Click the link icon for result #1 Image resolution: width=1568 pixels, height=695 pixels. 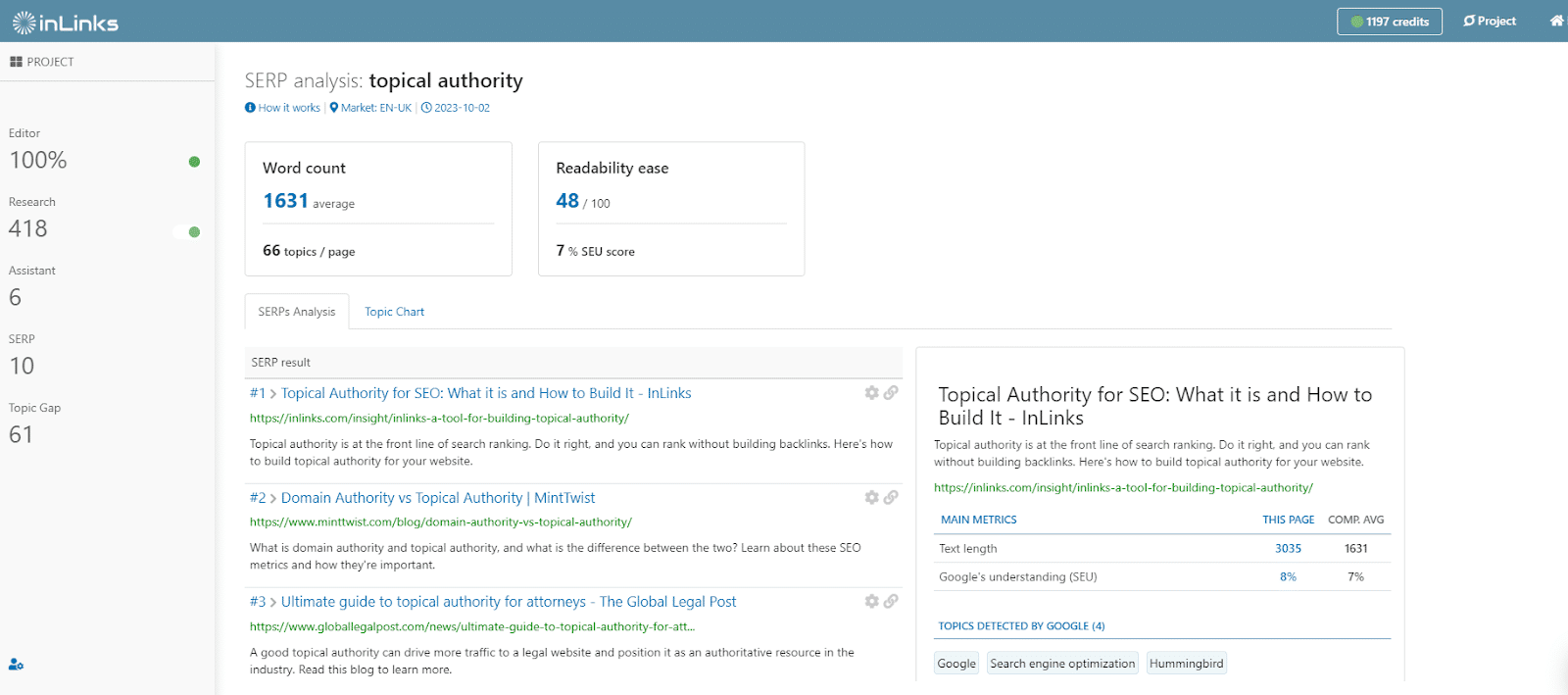tap(891, 392)
